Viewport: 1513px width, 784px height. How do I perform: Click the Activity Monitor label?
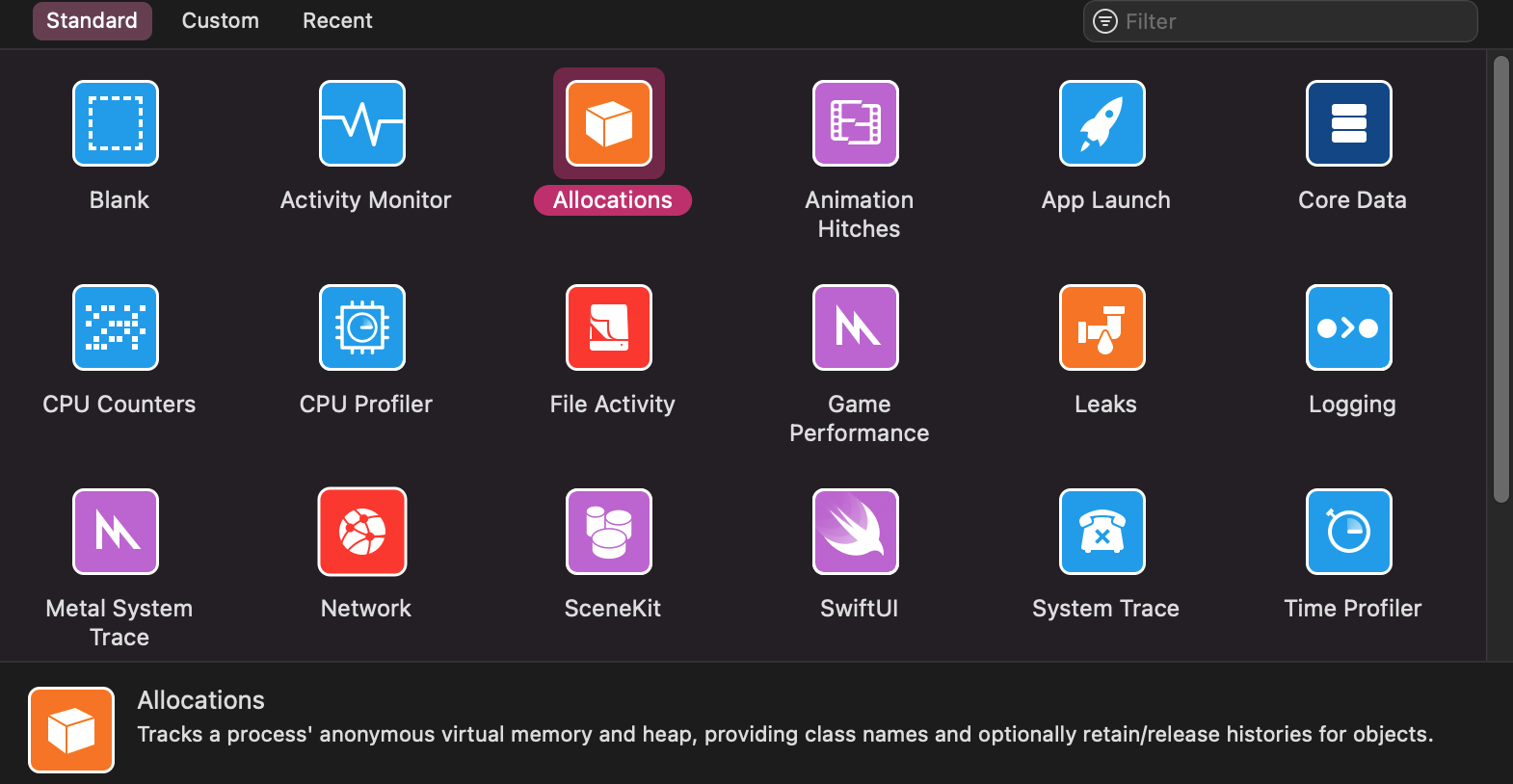(366, 200)
